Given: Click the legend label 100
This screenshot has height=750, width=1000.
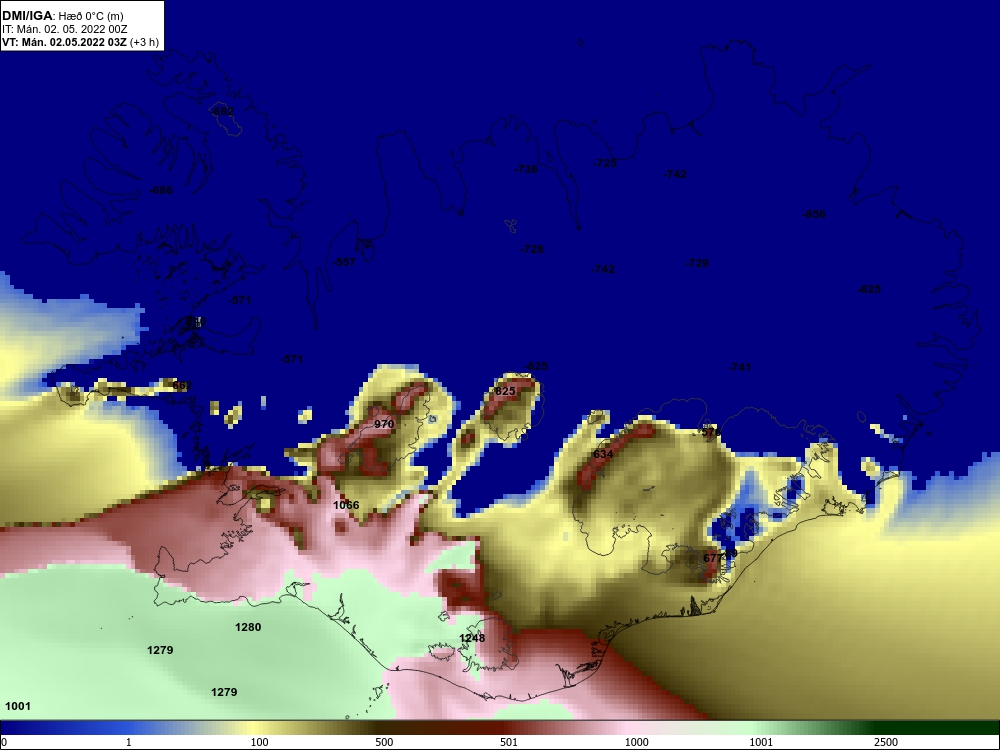Looking at the screenshot, I should coord(260,742).
